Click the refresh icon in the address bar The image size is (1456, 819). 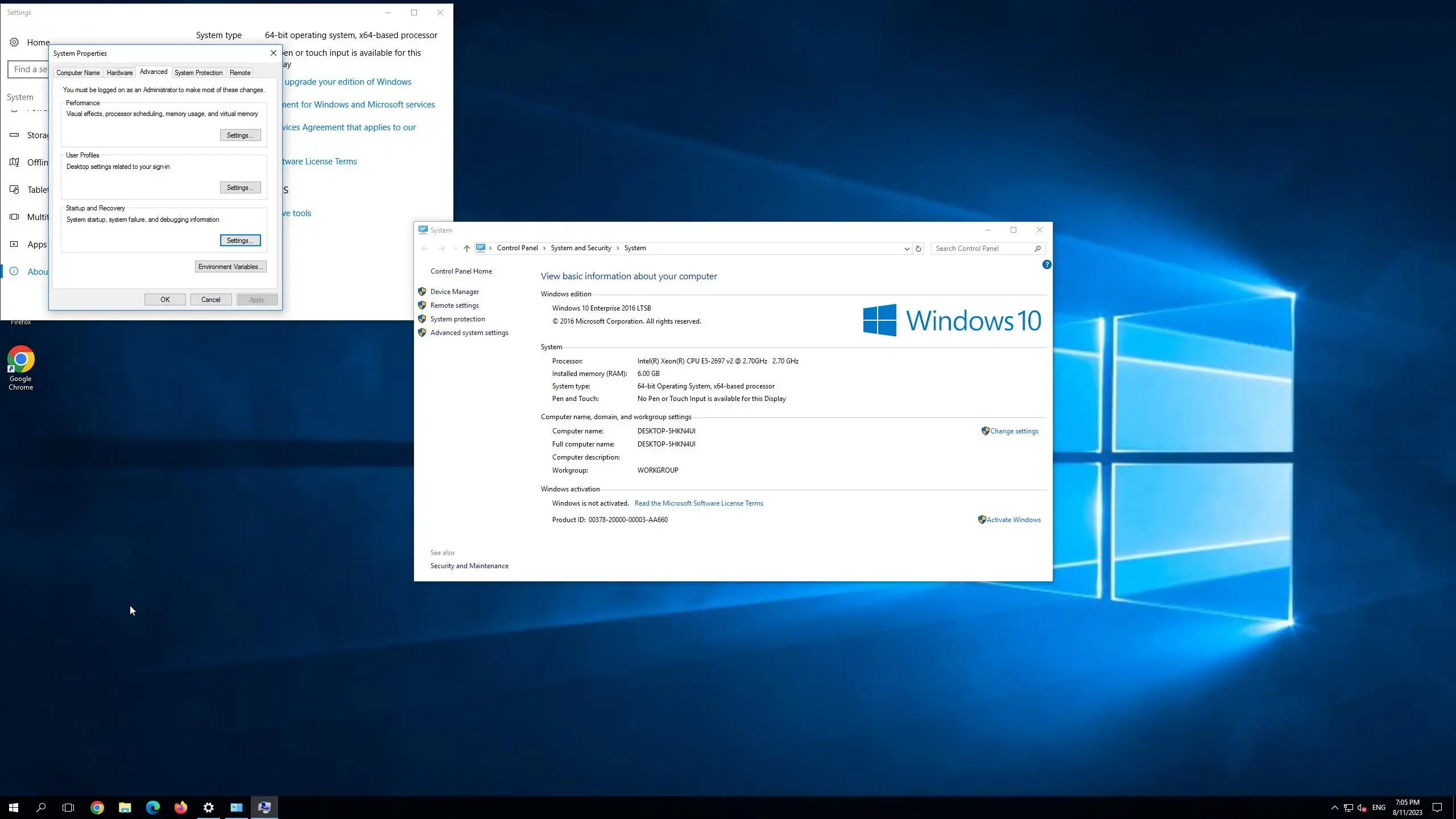918,249
